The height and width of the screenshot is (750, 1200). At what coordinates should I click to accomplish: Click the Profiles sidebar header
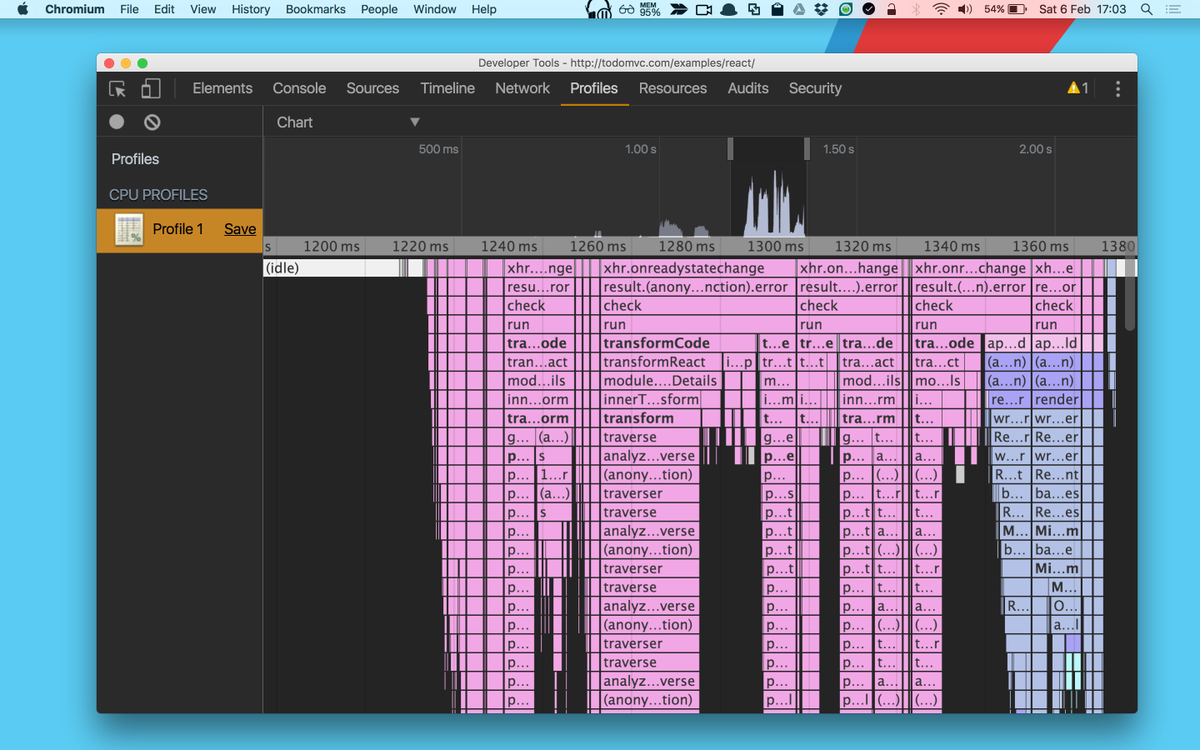(135, 159)
